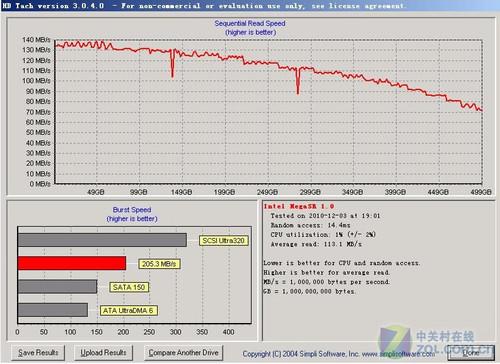Screen dimensions: 500x364
Task: Click the HD Tach title bar
Action: pyautogui.click(x=250, y=6)
